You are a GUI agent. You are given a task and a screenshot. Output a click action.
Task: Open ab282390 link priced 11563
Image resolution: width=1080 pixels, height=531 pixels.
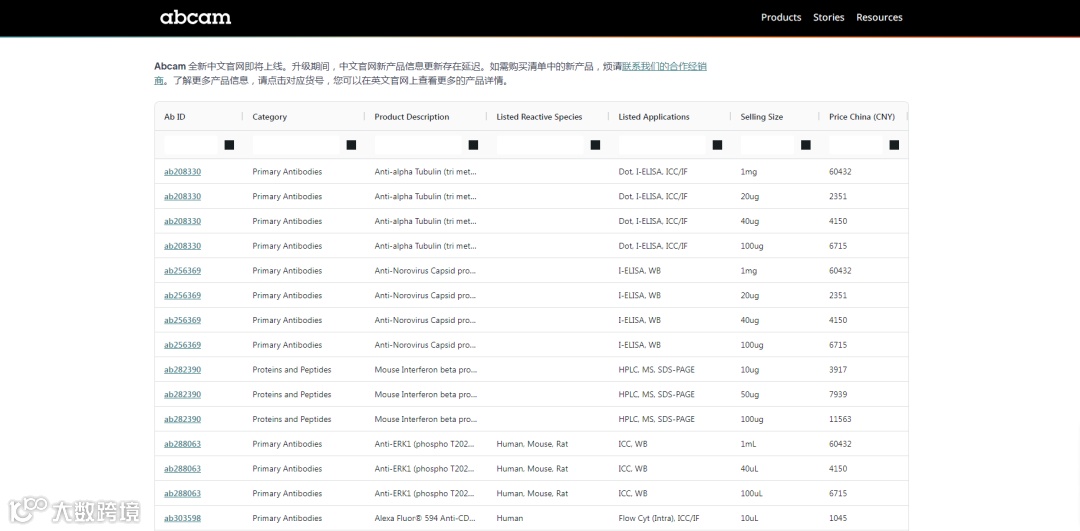[183, 419]
